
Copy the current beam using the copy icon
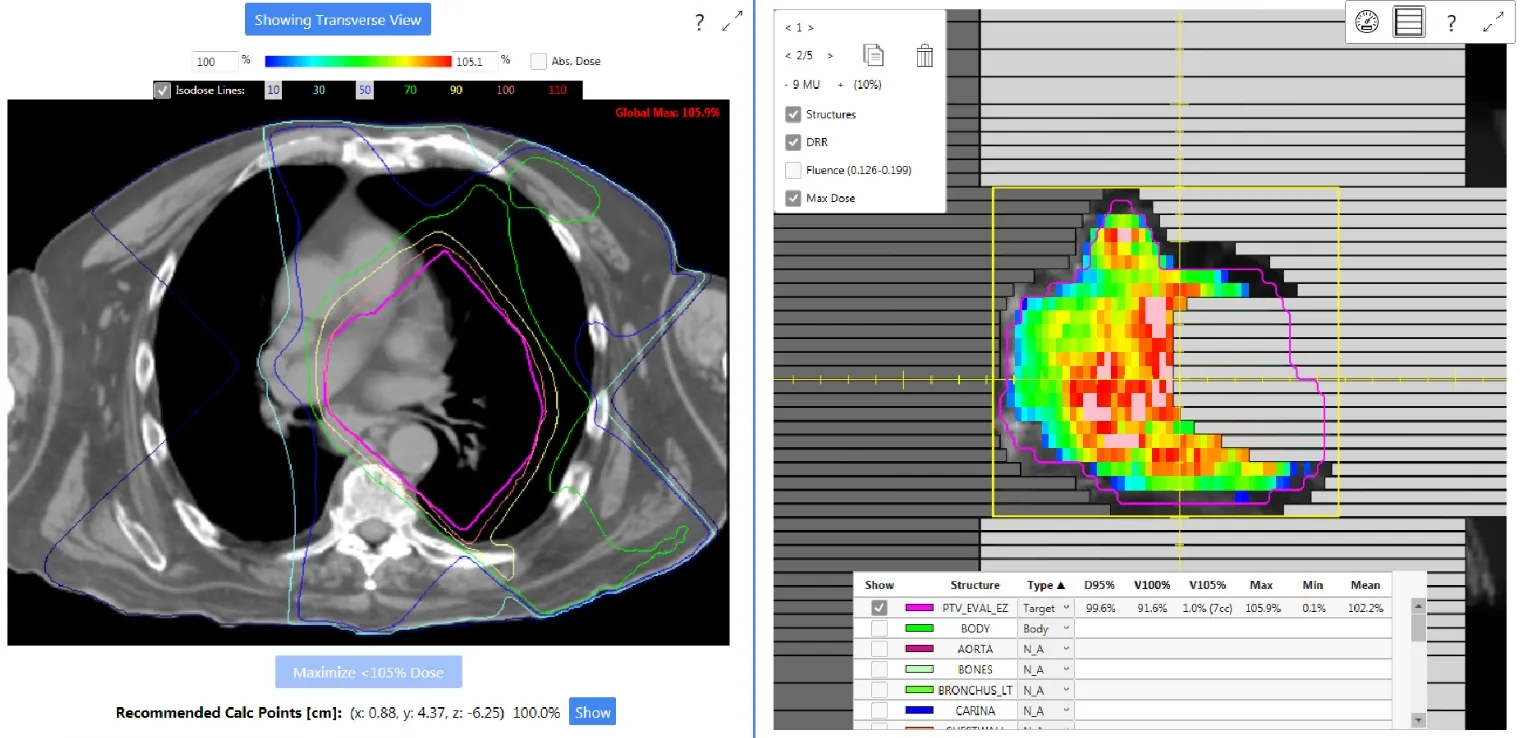[873, 55]
